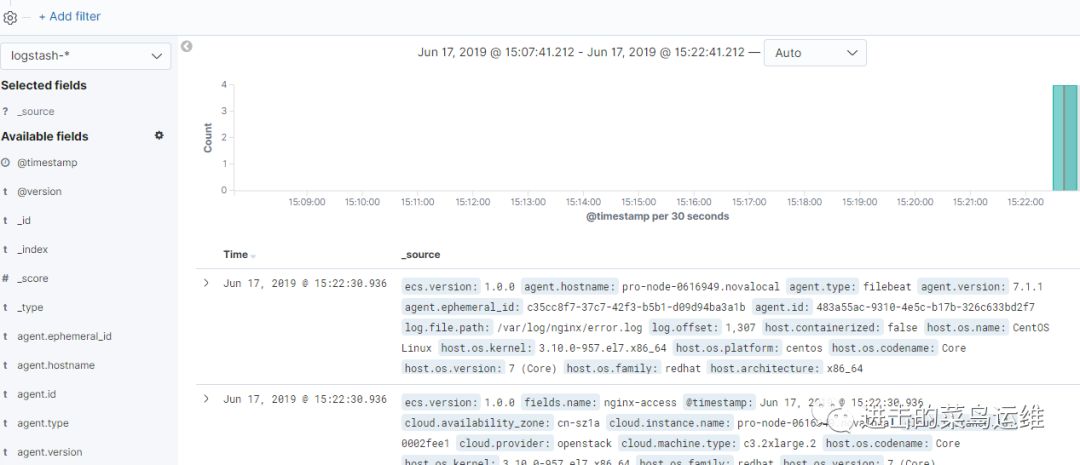The height and width of the screenshot is (465, 1080).
Task: Open the logstash-* index pattern dropdown
Action: 86,56
